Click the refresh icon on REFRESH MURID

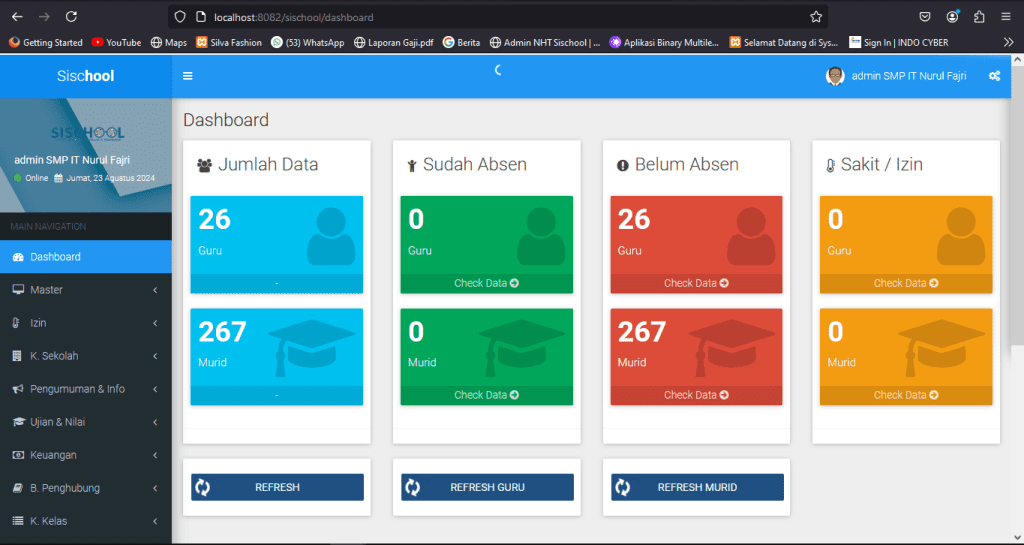(622, 487)
